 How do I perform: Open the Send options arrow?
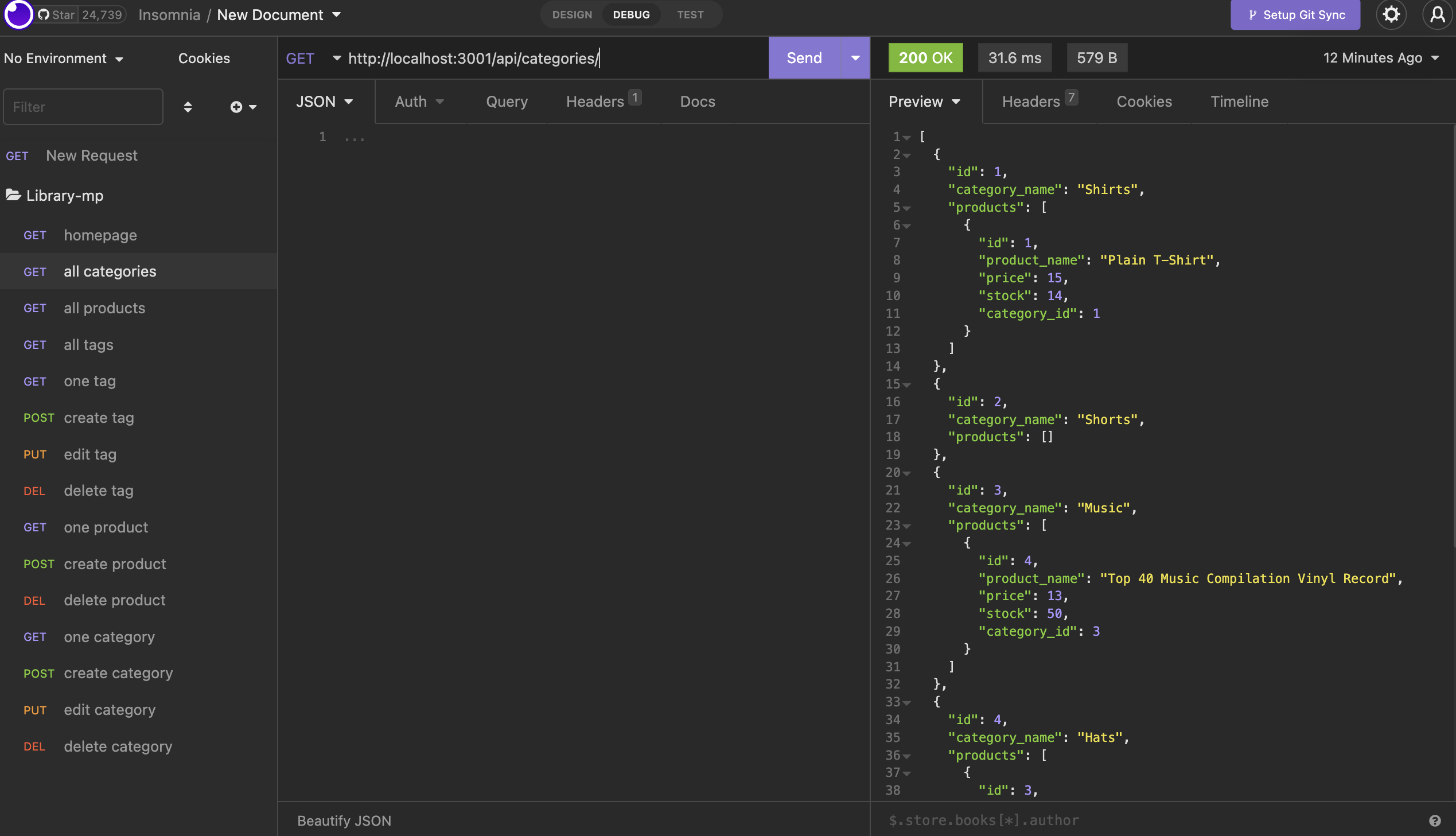855,57
